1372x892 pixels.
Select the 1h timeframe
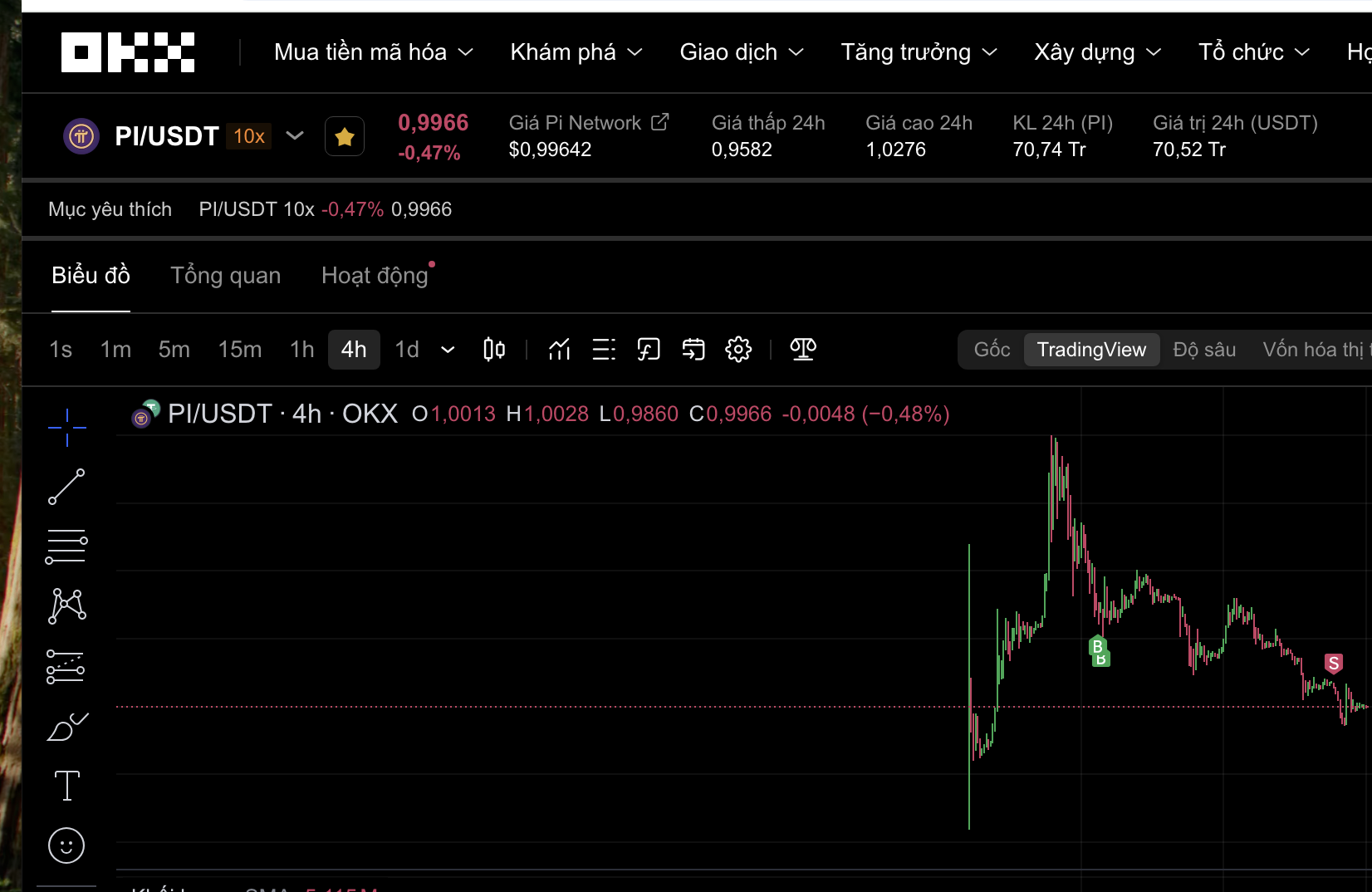click(302, 350)
